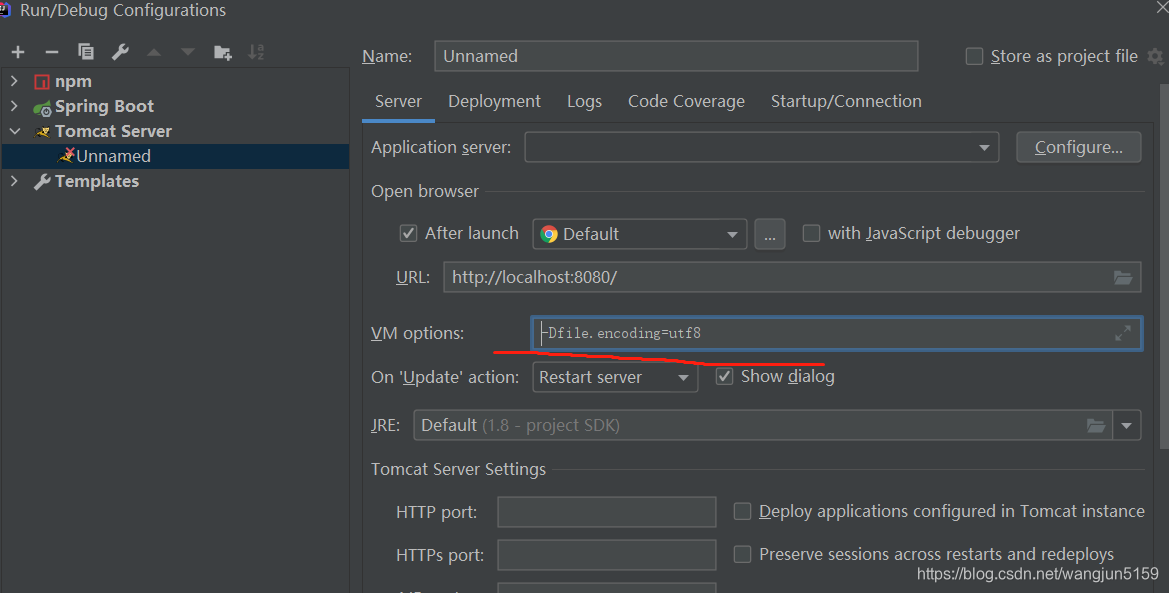Collapse the Tomcat Server tree node

coord(14,131)
